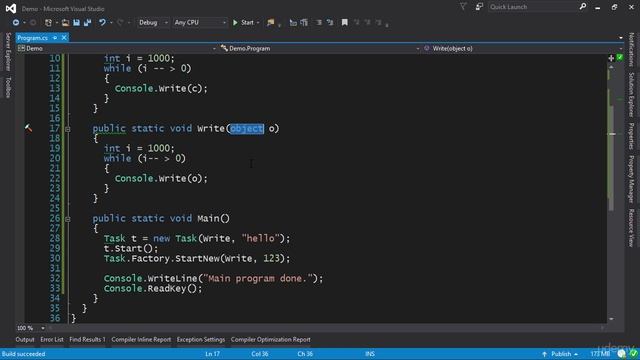The width and height of the screenshot is (640, 360).
Task: Click the highlighted 'object' keyword on line 17
Action: [x=247, y=129]
